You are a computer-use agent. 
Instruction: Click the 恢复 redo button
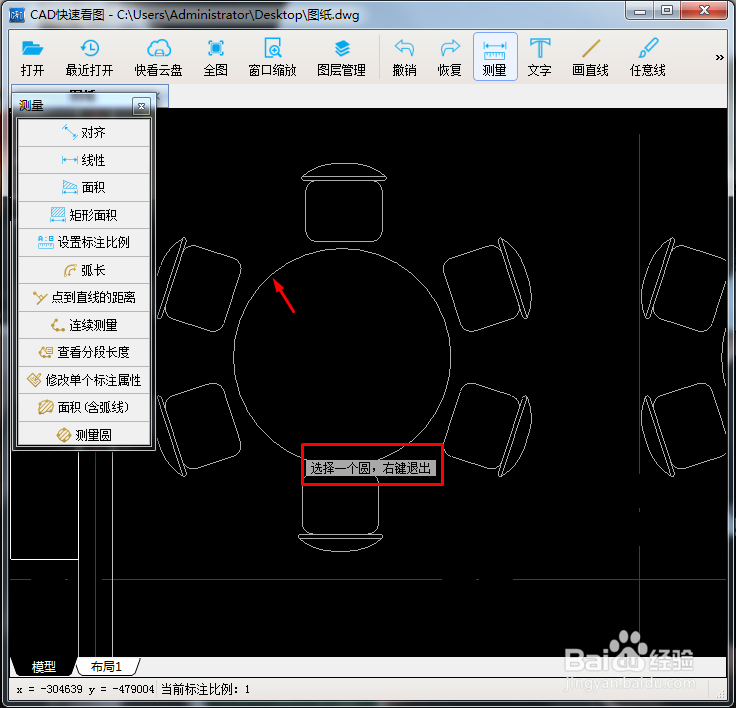click(449, 57)
